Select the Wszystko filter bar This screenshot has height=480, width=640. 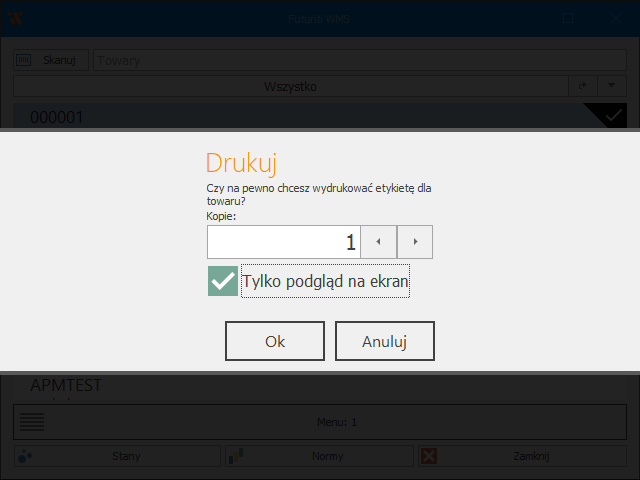click(290, 87)
